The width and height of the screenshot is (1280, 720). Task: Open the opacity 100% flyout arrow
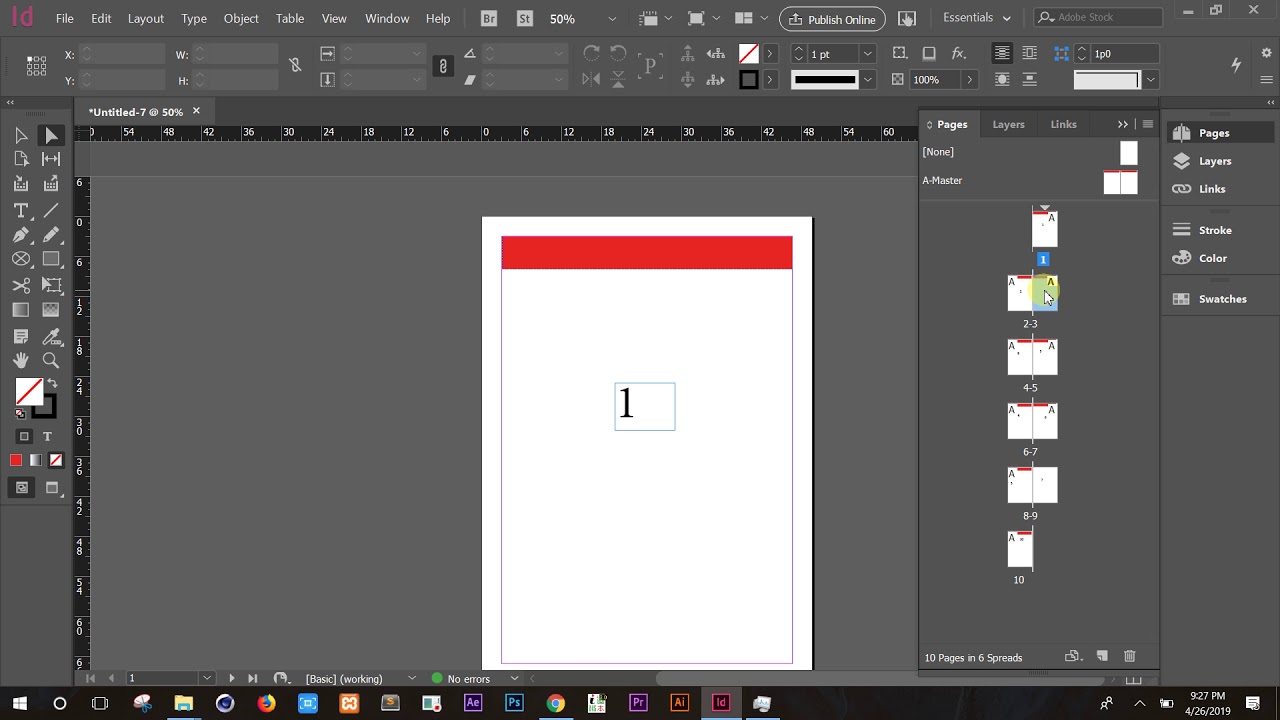point(969,80)
